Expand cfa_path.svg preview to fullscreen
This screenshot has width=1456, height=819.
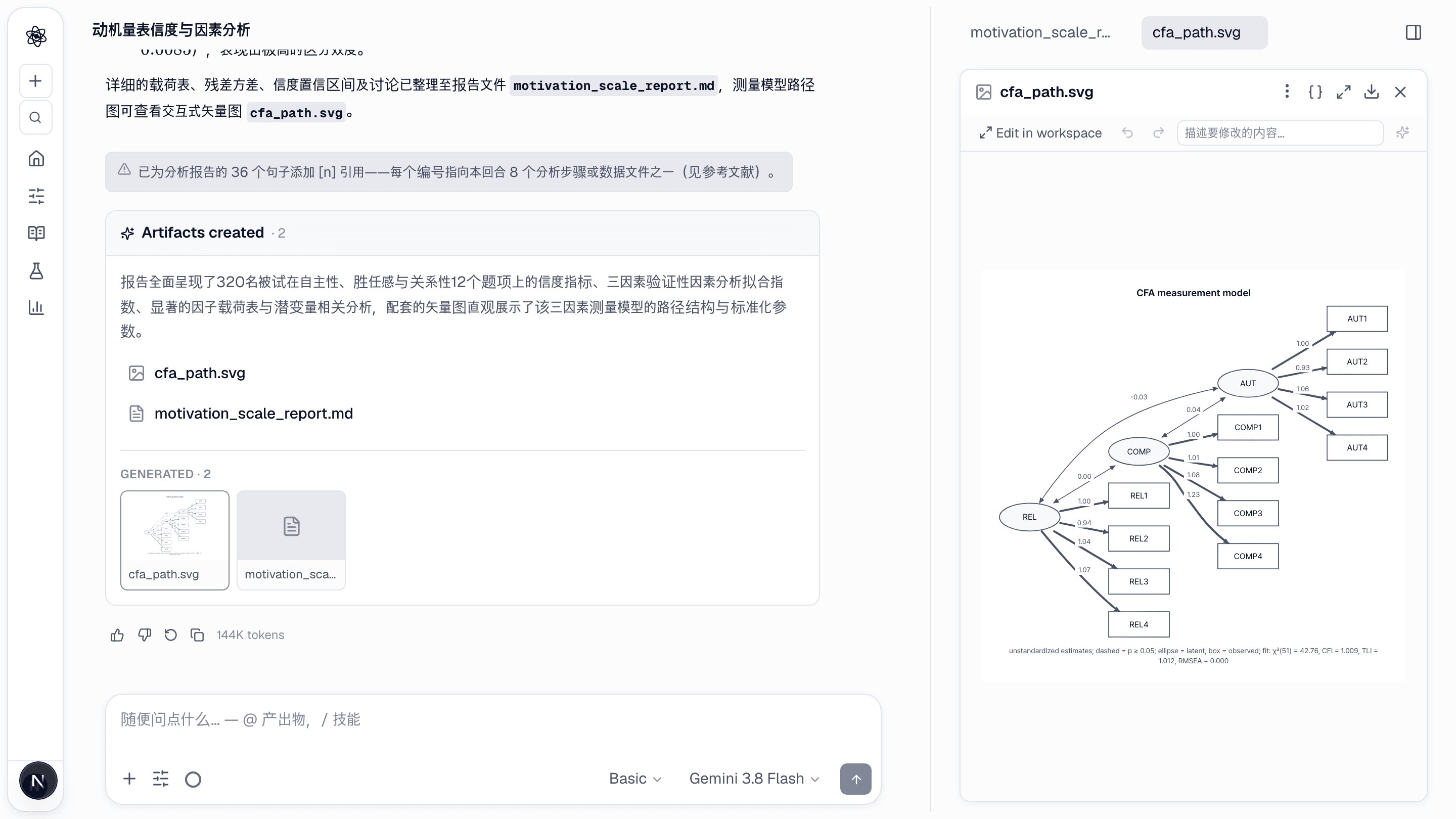(1344, 92)
